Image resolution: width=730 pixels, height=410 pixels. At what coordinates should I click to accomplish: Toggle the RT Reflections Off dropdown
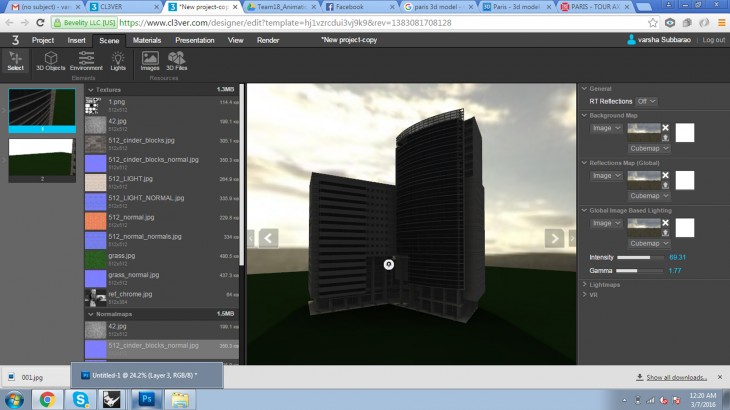(646, 101)
